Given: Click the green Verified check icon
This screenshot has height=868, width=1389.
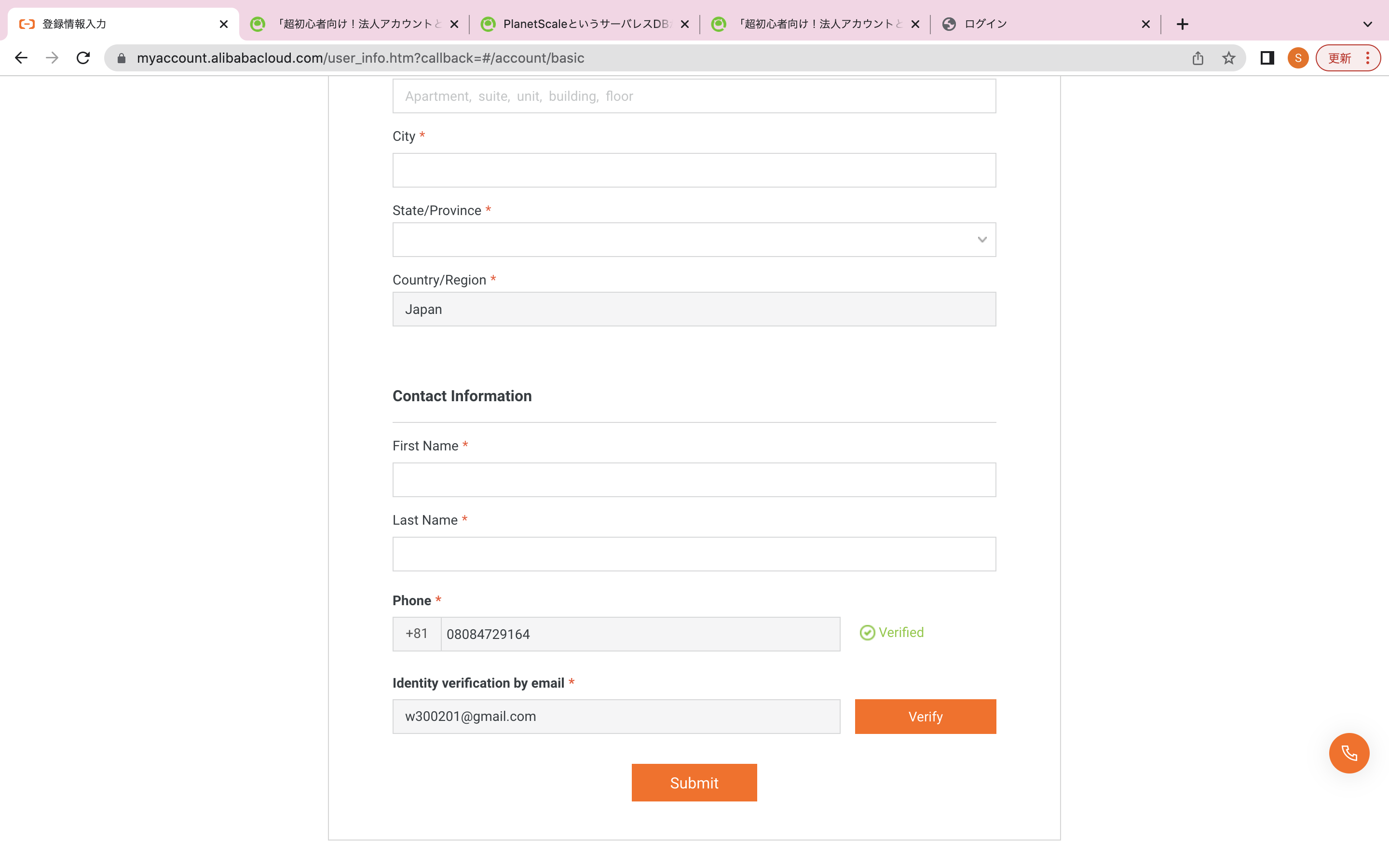Looking at the screenshot, I should pyautogui.click(x=867, y=633).
